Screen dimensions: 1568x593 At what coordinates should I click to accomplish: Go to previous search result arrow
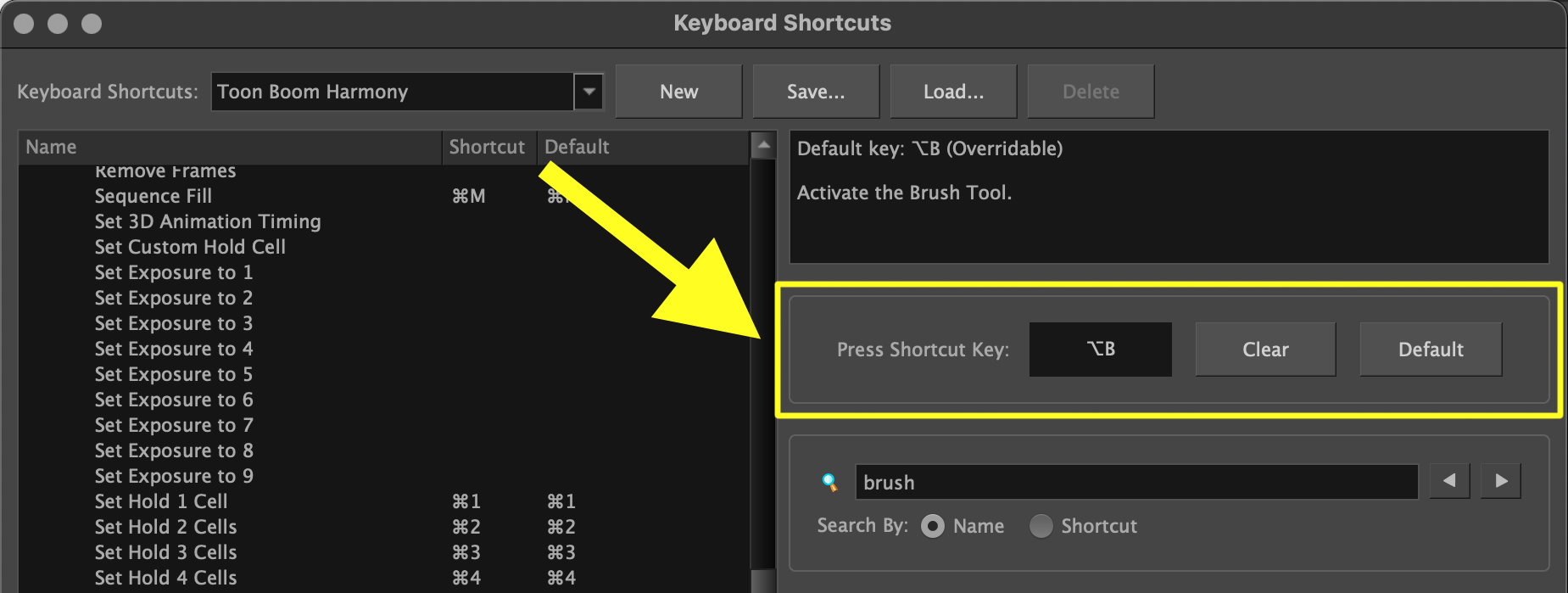coord(1449,481)
